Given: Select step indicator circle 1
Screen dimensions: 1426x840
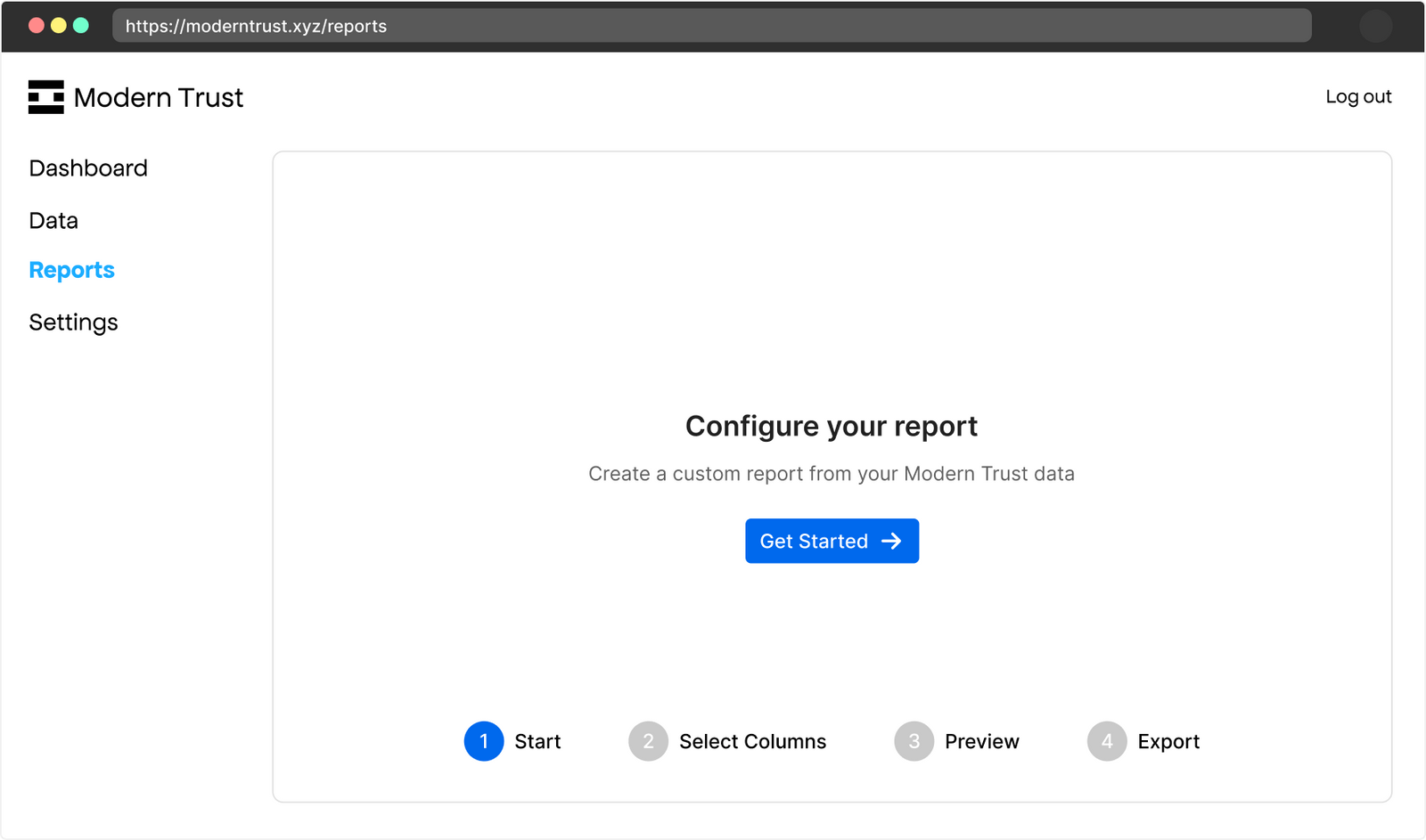Looking at the screenshot, I should point(483,740).
